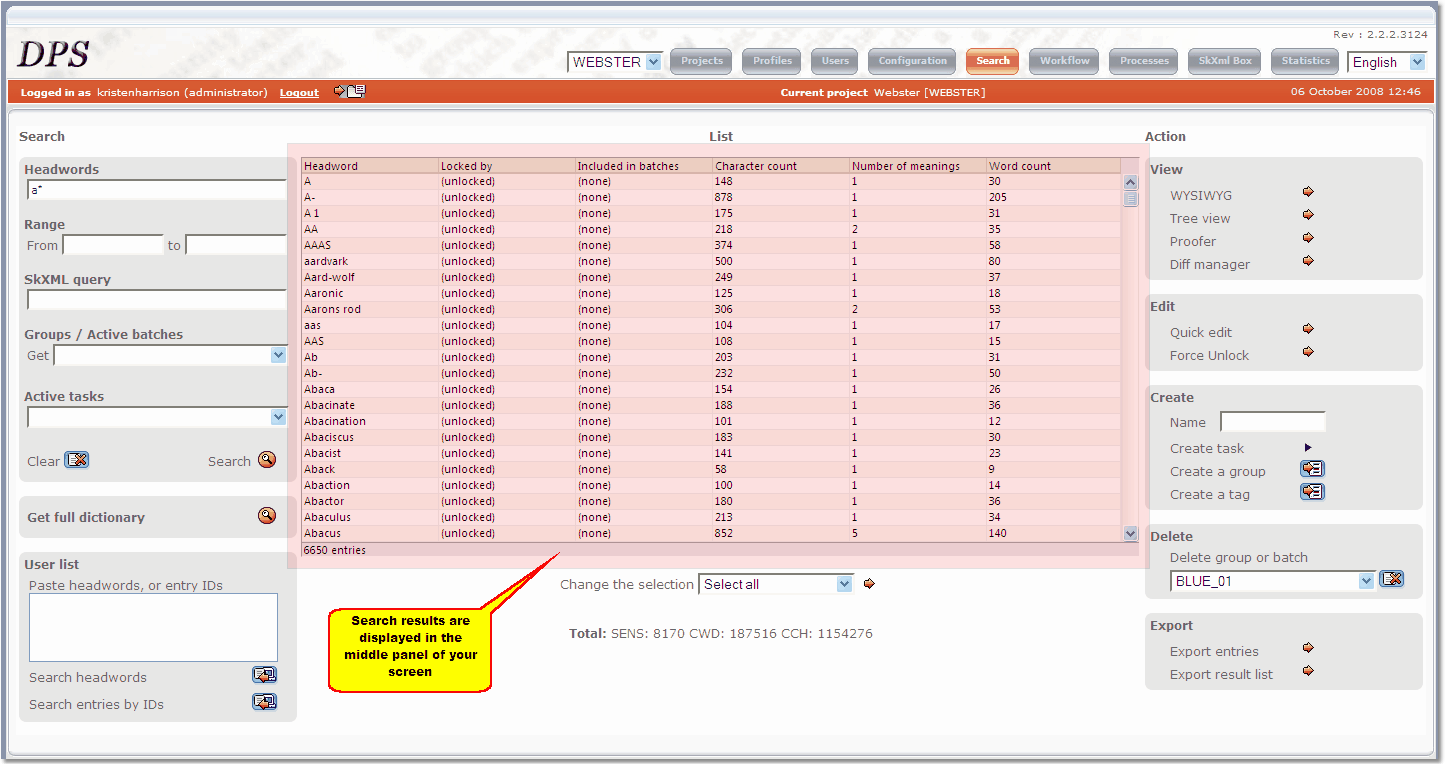Sort by the Number of meanings column header
1445x766 pixels.
[x=918, y=166]
